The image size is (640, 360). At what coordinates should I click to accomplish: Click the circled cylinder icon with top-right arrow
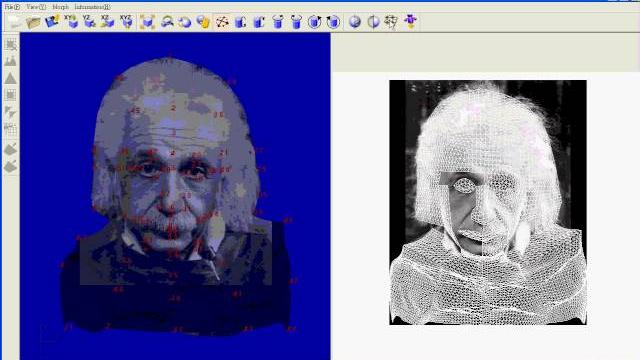(315, 22)
